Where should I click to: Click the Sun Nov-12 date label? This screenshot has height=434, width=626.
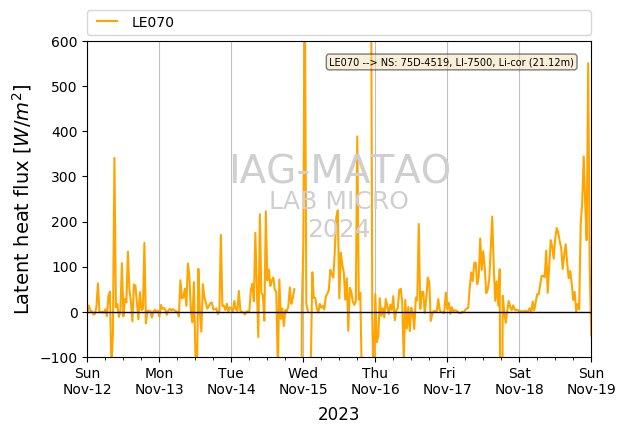[87, 381]
